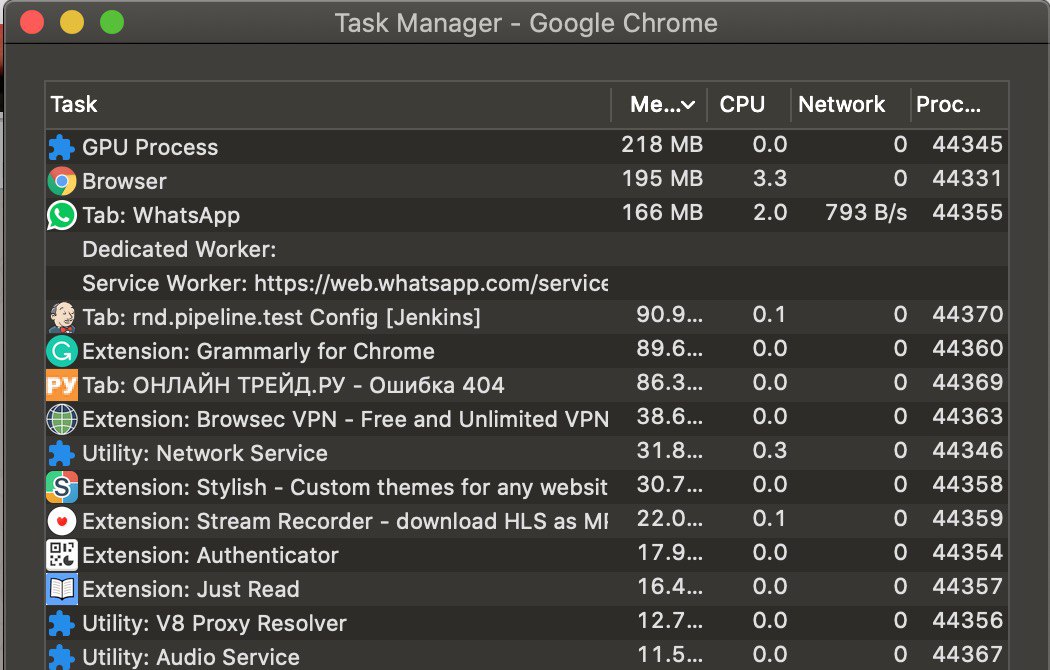Click process ID 44357

968,587
